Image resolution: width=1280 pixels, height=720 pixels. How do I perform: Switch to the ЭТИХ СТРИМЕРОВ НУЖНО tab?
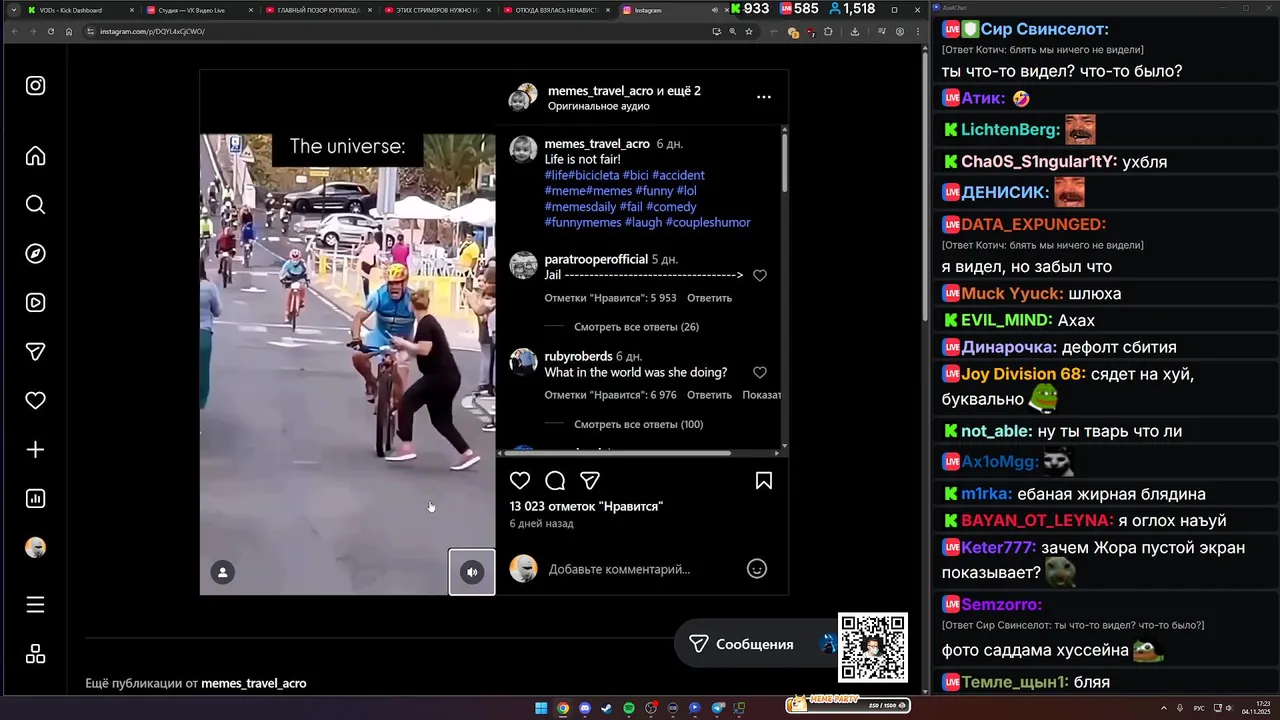point(437,10)
